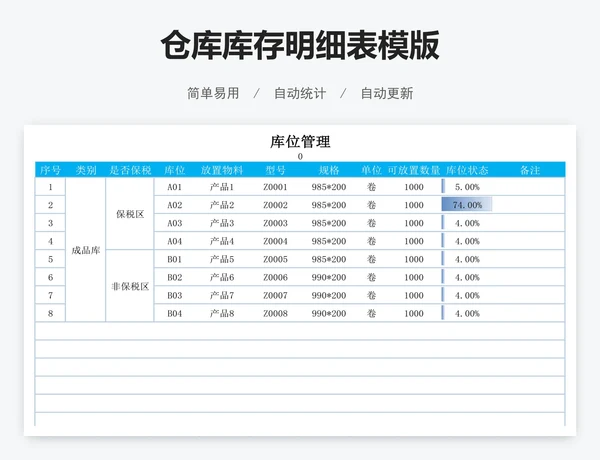Click the 5.00% status cell in row 1
The height and width of the screenshot is (460, 600).
point(467,187)
